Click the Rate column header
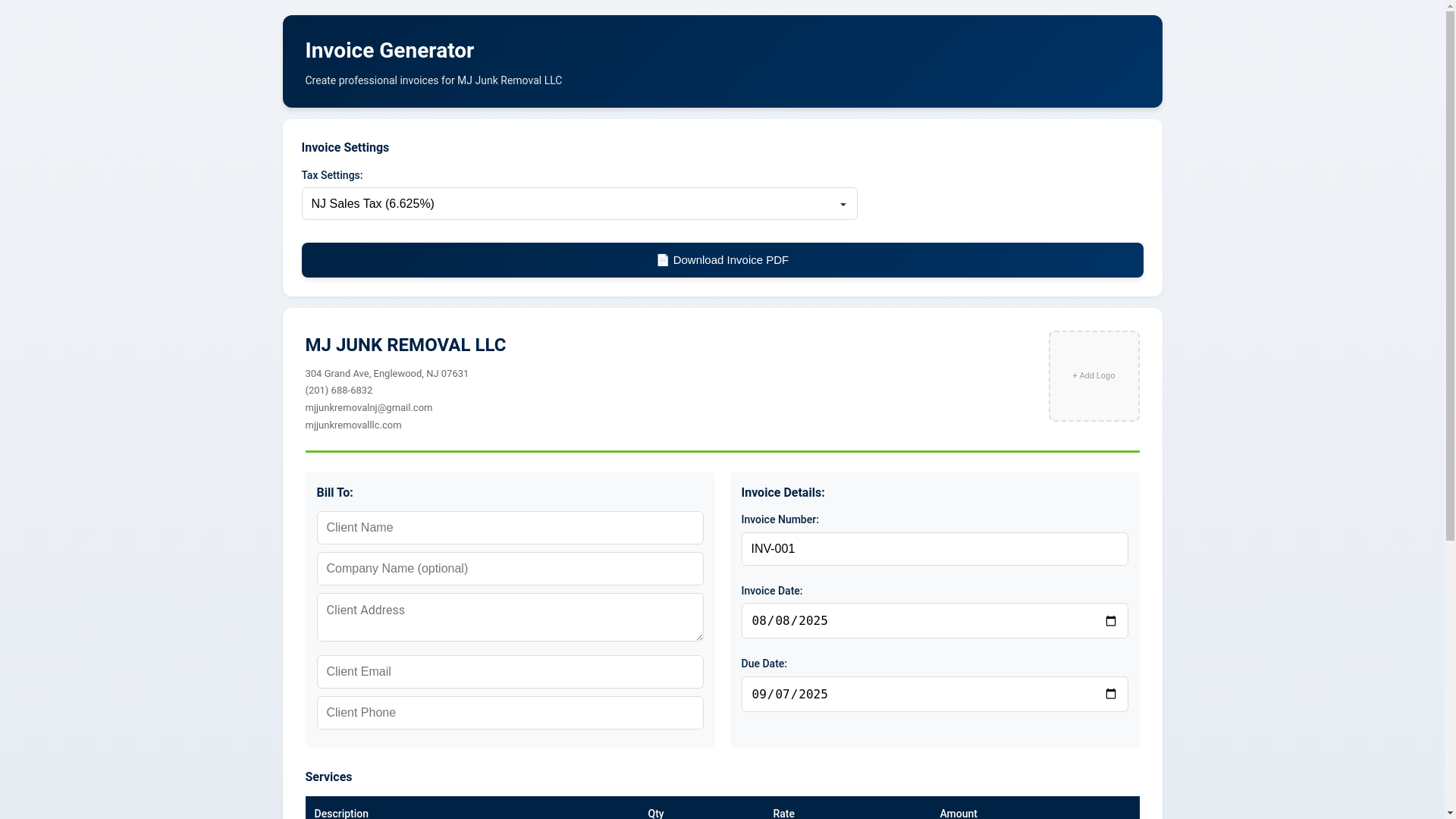Image resolution: width=1456 pixels, height=819 pixels. click(783, 813)
